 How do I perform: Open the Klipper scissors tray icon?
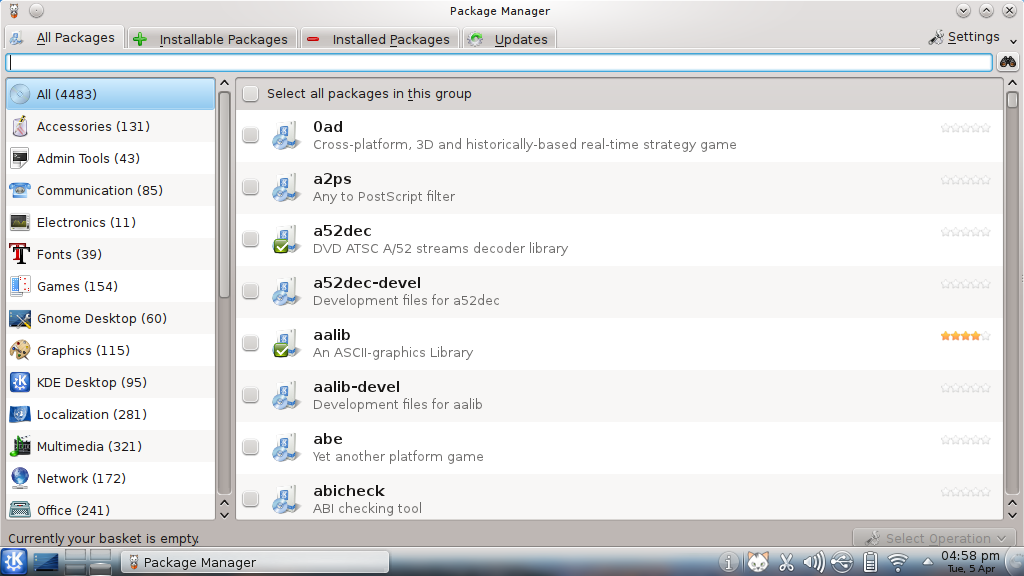tap(786, 562)
